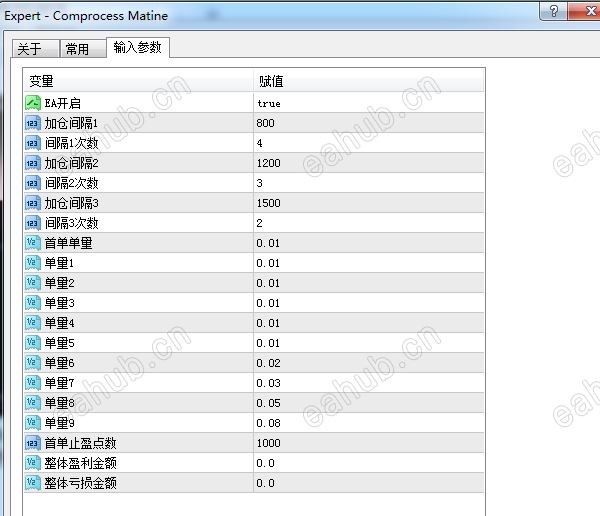Click the integer icon beside 间隔1次数

33,143
